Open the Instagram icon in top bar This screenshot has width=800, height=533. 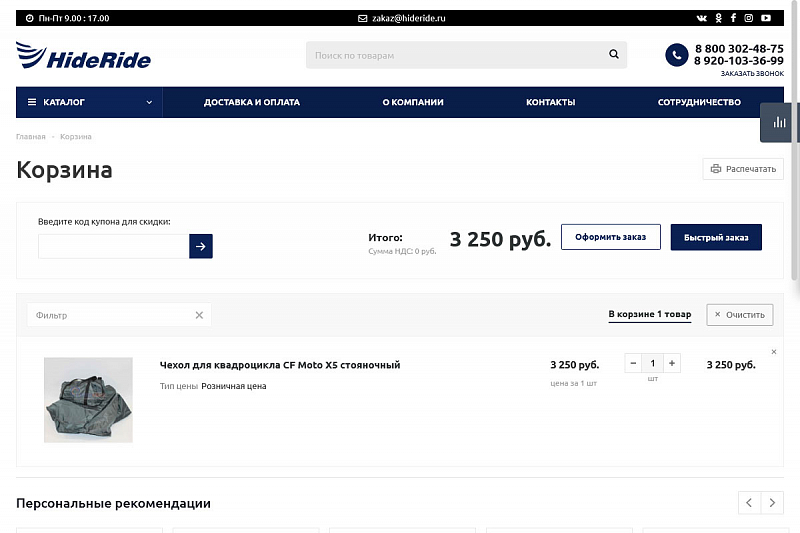point(748,18)
